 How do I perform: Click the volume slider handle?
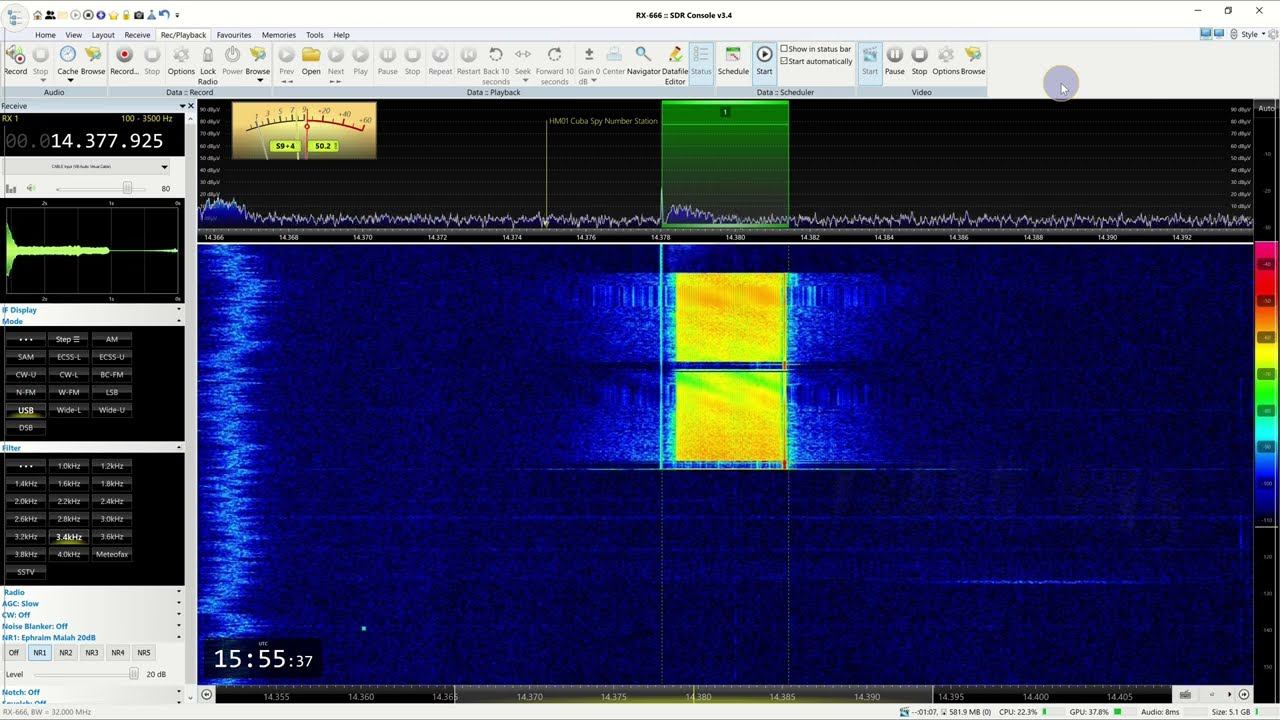pyautogui.click(x=127, y=188)
